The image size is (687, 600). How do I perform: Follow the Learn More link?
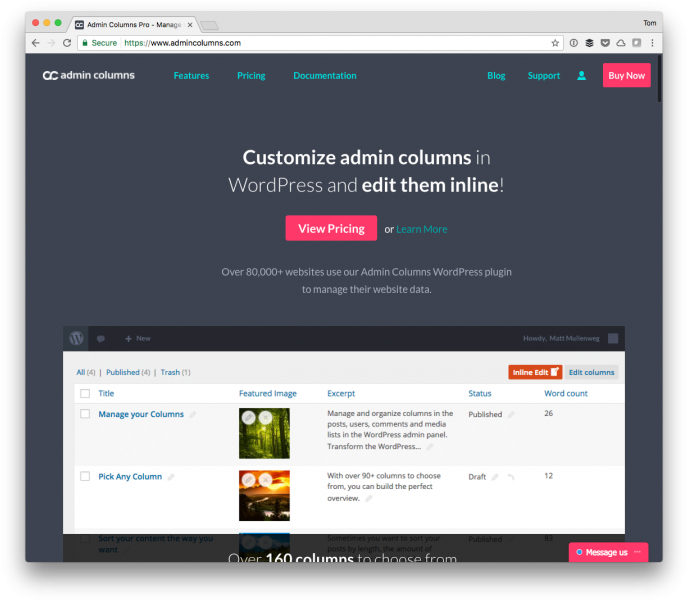tap(421, 229)
